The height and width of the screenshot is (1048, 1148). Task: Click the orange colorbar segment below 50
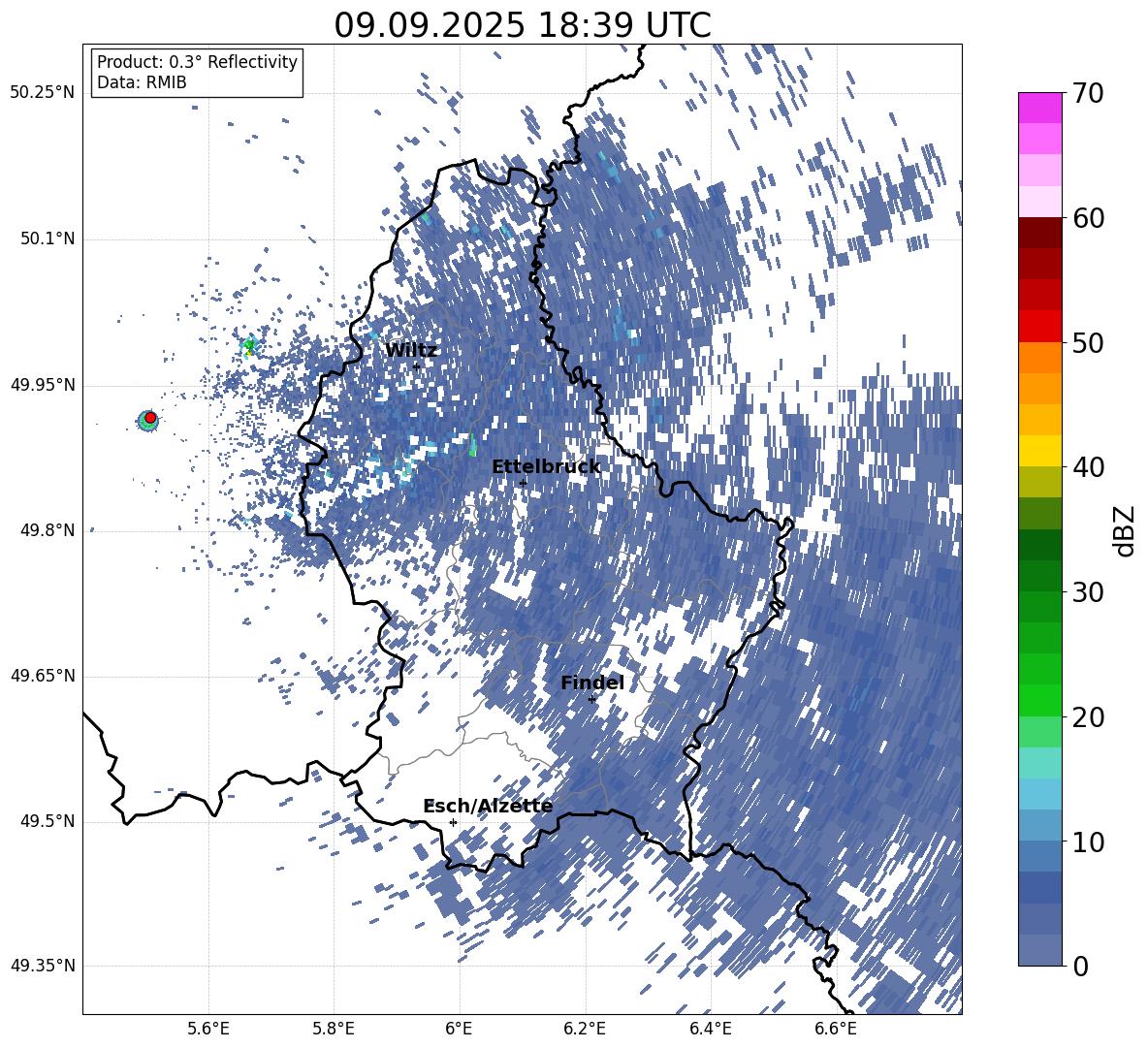(x=1040, y=358)
